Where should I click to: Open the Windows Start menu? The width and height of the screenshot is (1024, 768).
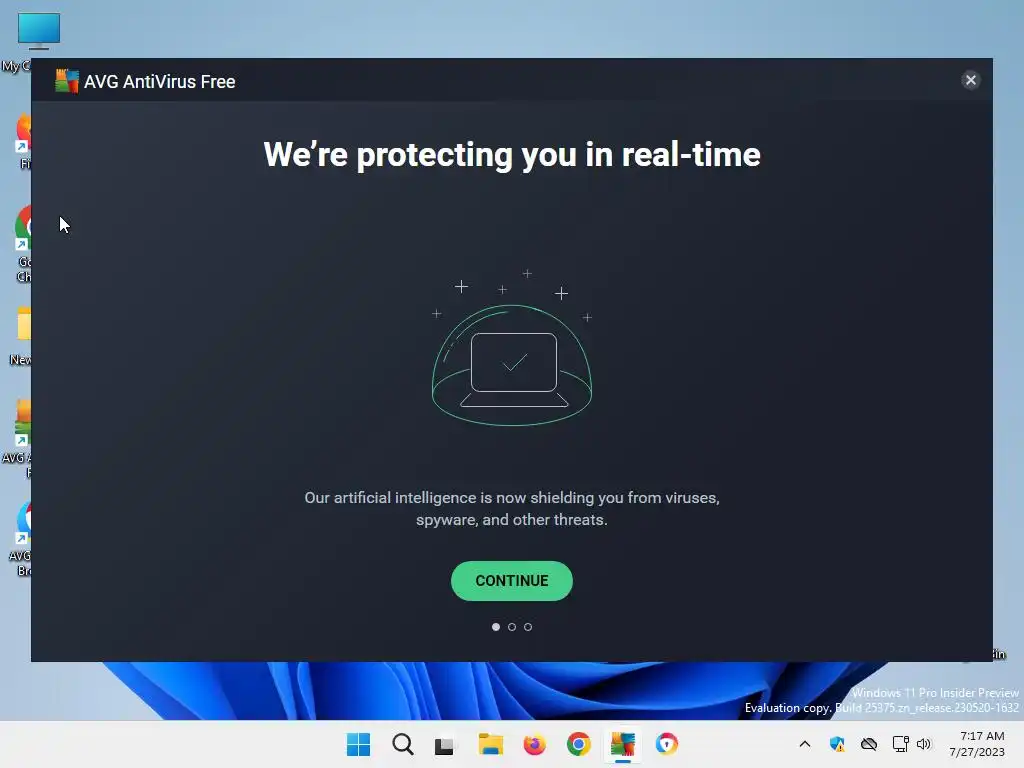click(x=358, y=744)
